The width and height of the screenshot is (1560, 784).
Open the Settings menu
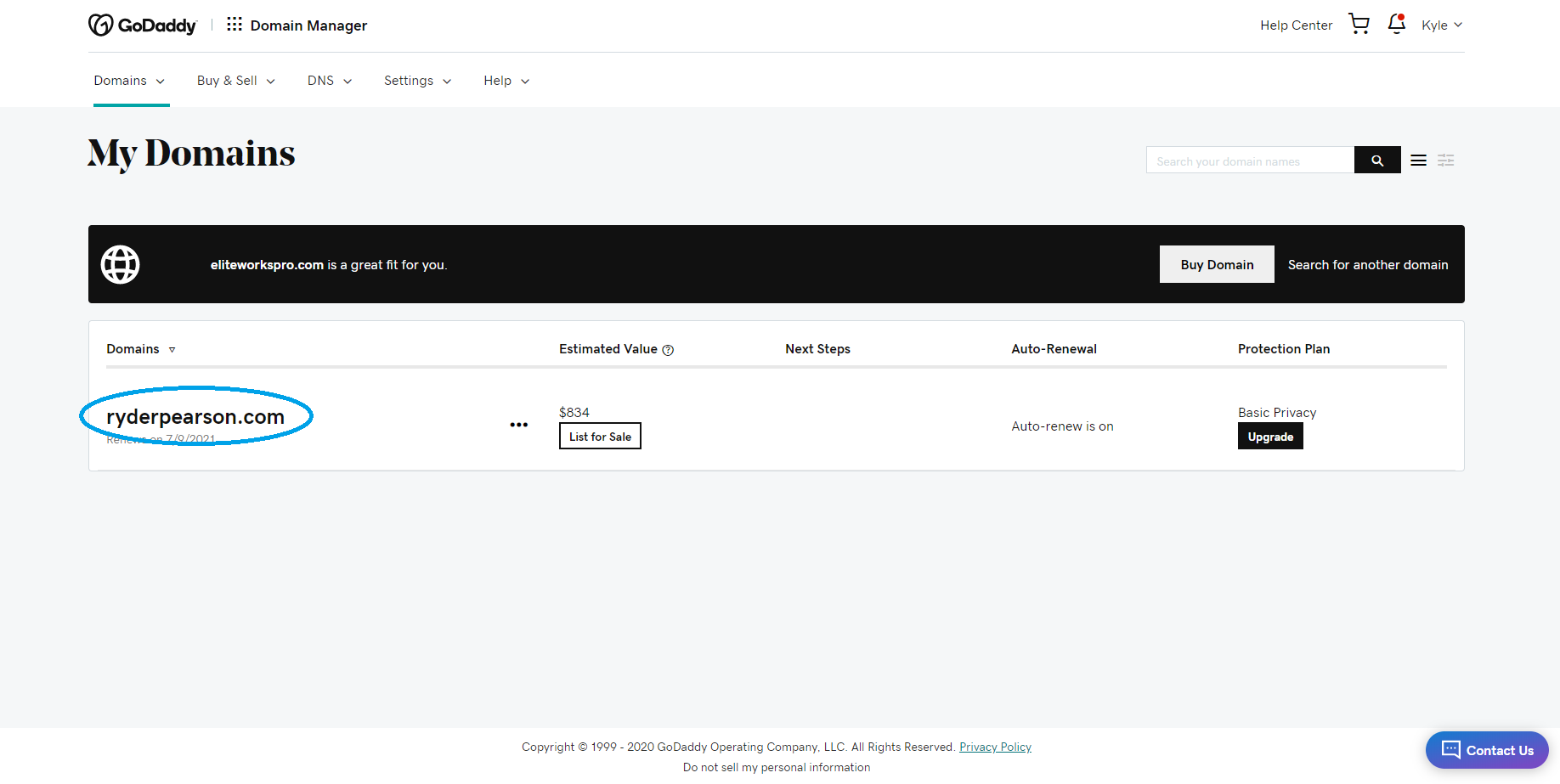(417, 81)
